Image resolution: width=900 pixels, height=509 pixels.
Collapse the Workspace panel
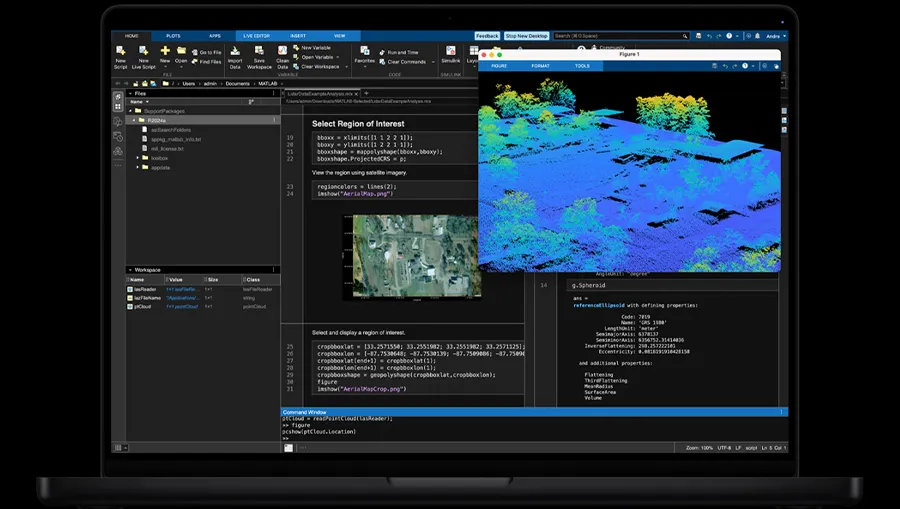[129, 270]
